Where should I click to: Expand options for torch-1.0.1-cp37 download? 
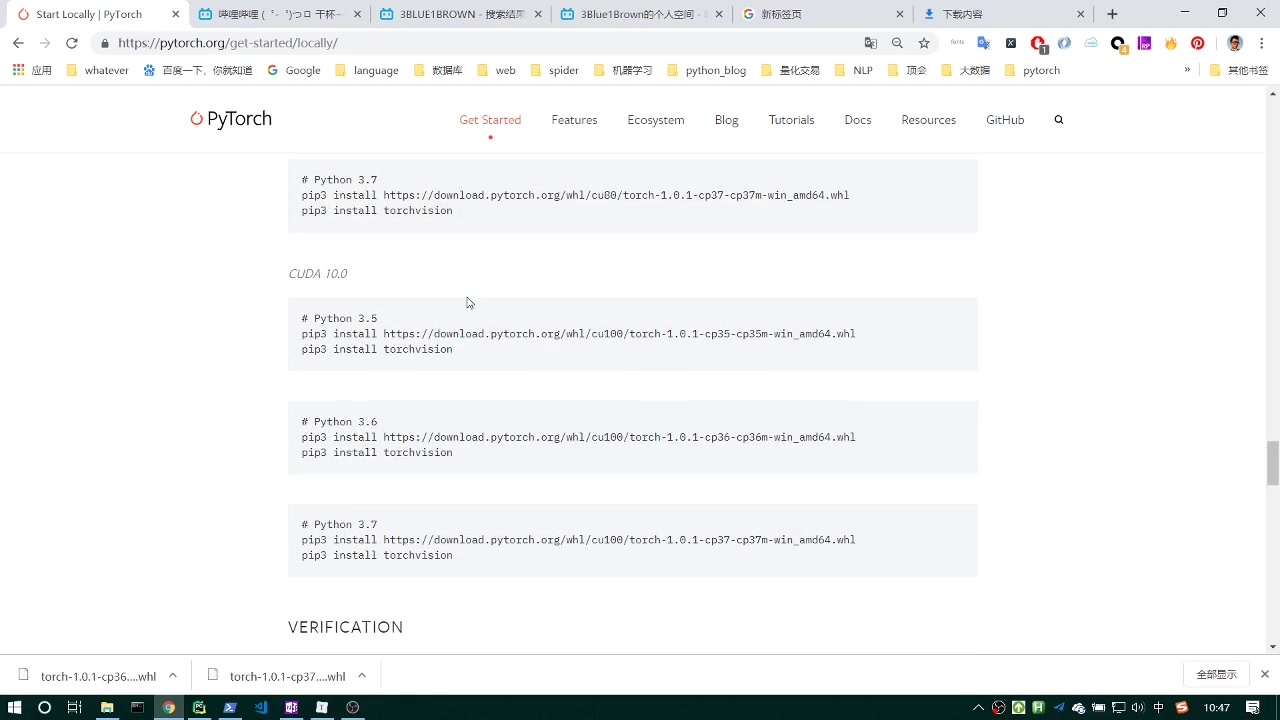(361, 676)
